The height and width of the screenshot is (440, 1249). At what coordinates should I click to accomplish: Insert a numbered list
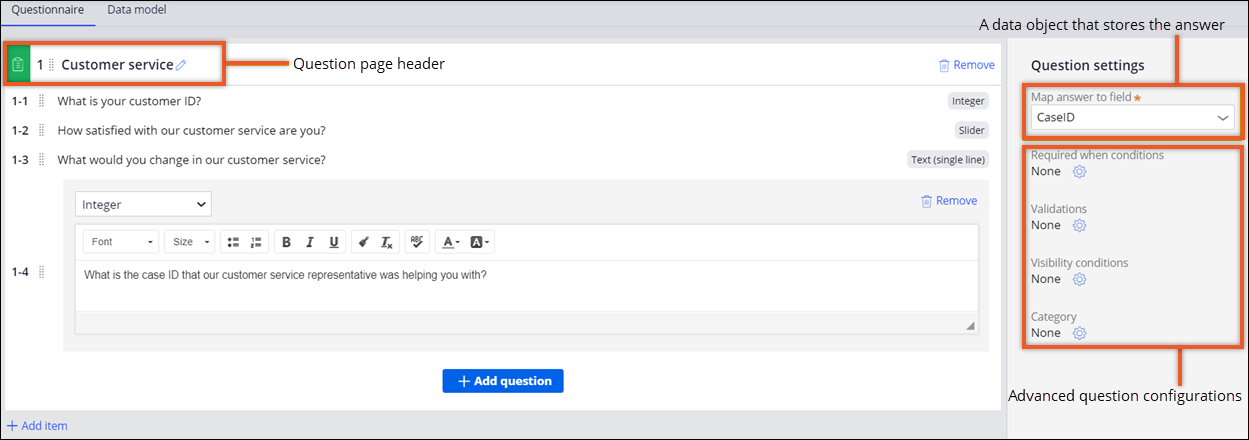coord(256,242)
